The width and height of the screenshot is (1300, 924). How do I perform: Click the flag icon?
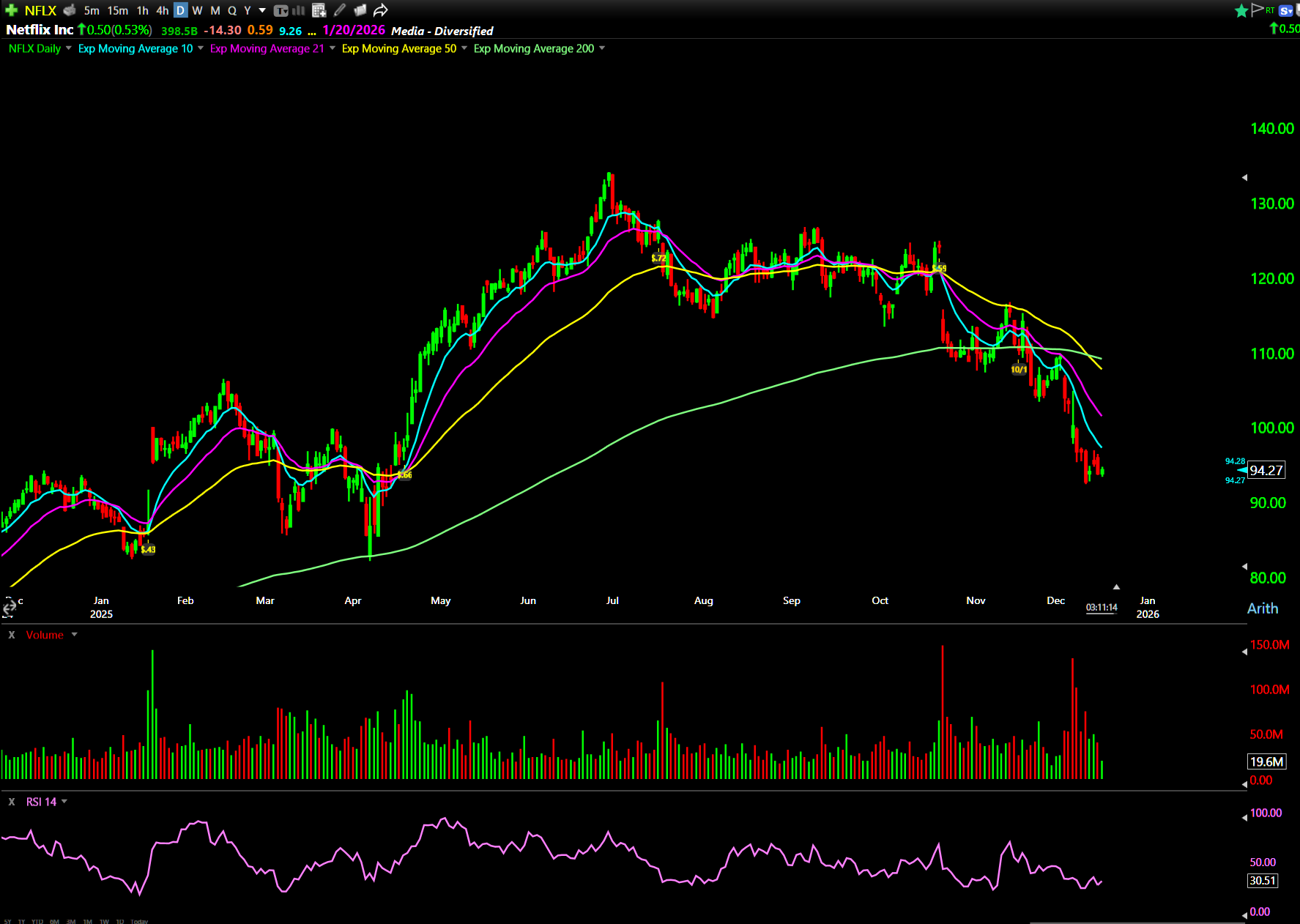point(1258,10)
